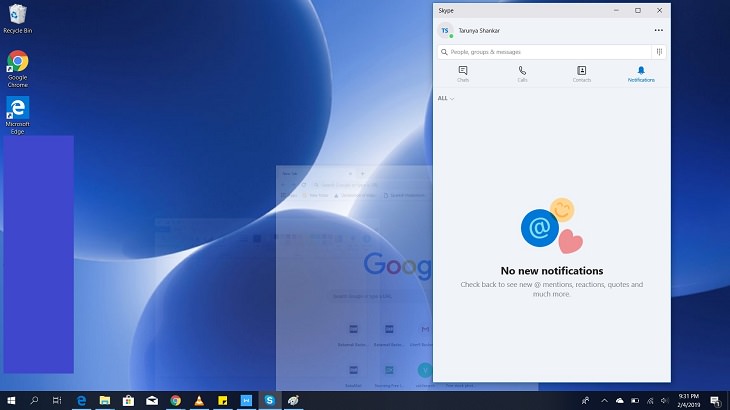Open VLC media player from the taskbar
The height and width of the screenshot is (410, 730).
pyautogui.click(x=199, y=400)
